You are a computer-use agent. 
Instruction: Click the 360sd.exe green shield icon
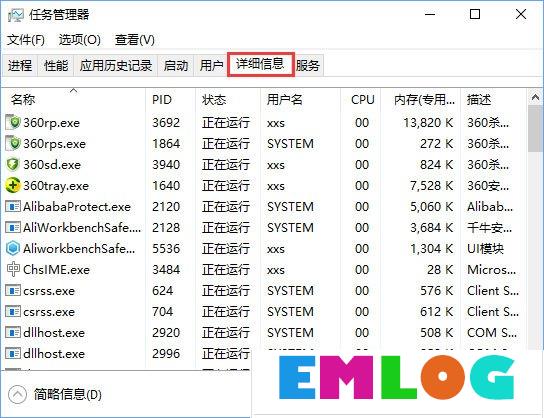(x=13, y=164)
